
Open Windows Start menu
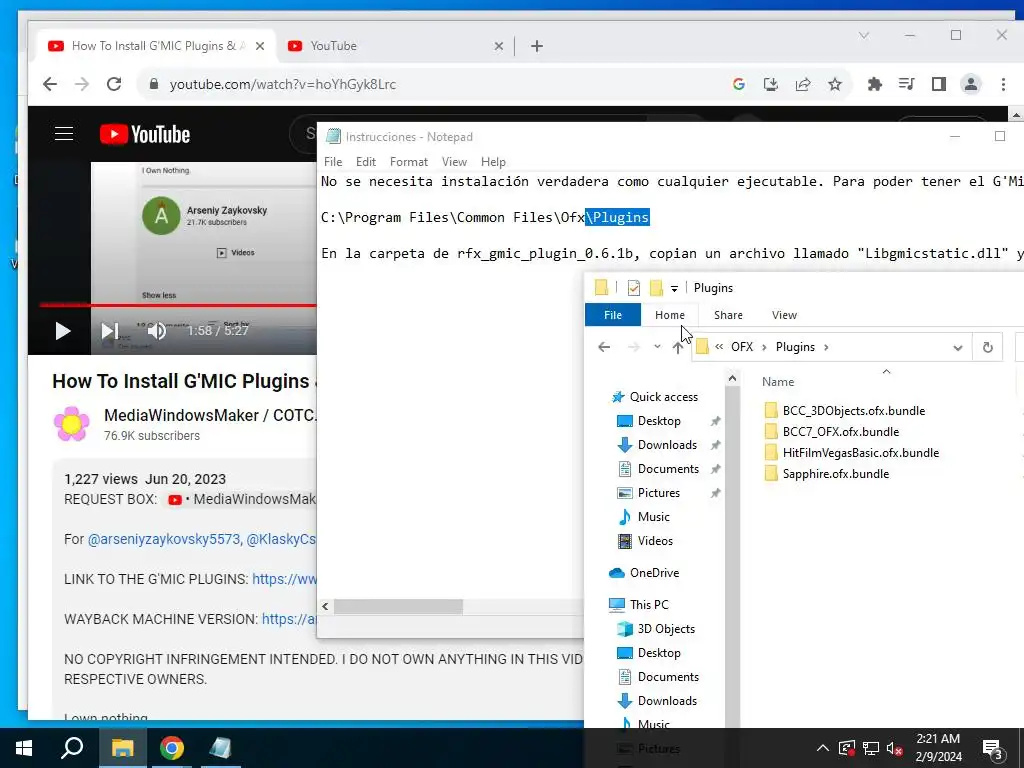(24, 748)
